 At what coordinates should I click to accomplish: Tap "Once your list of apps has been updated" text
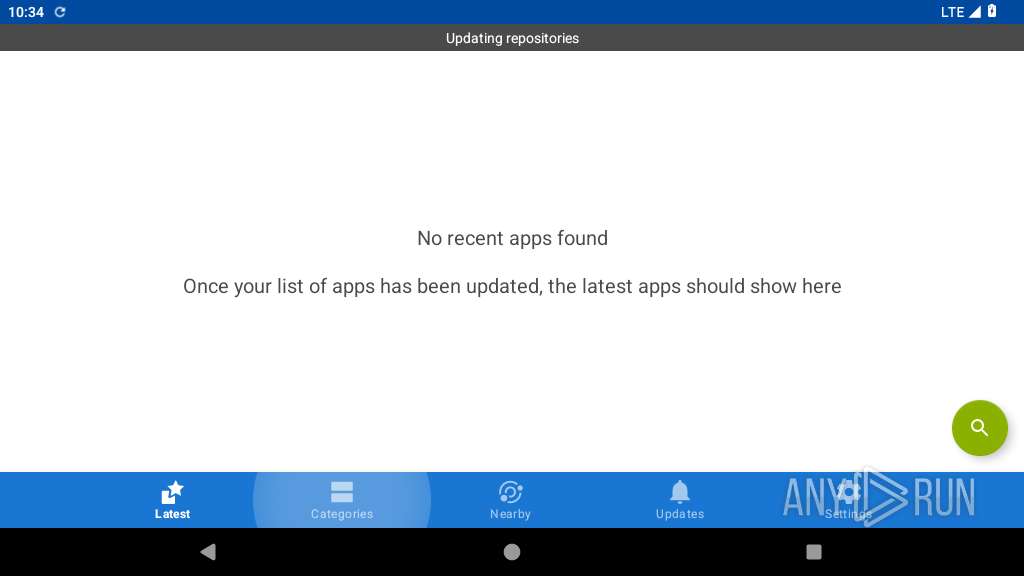tap(362, 287)
